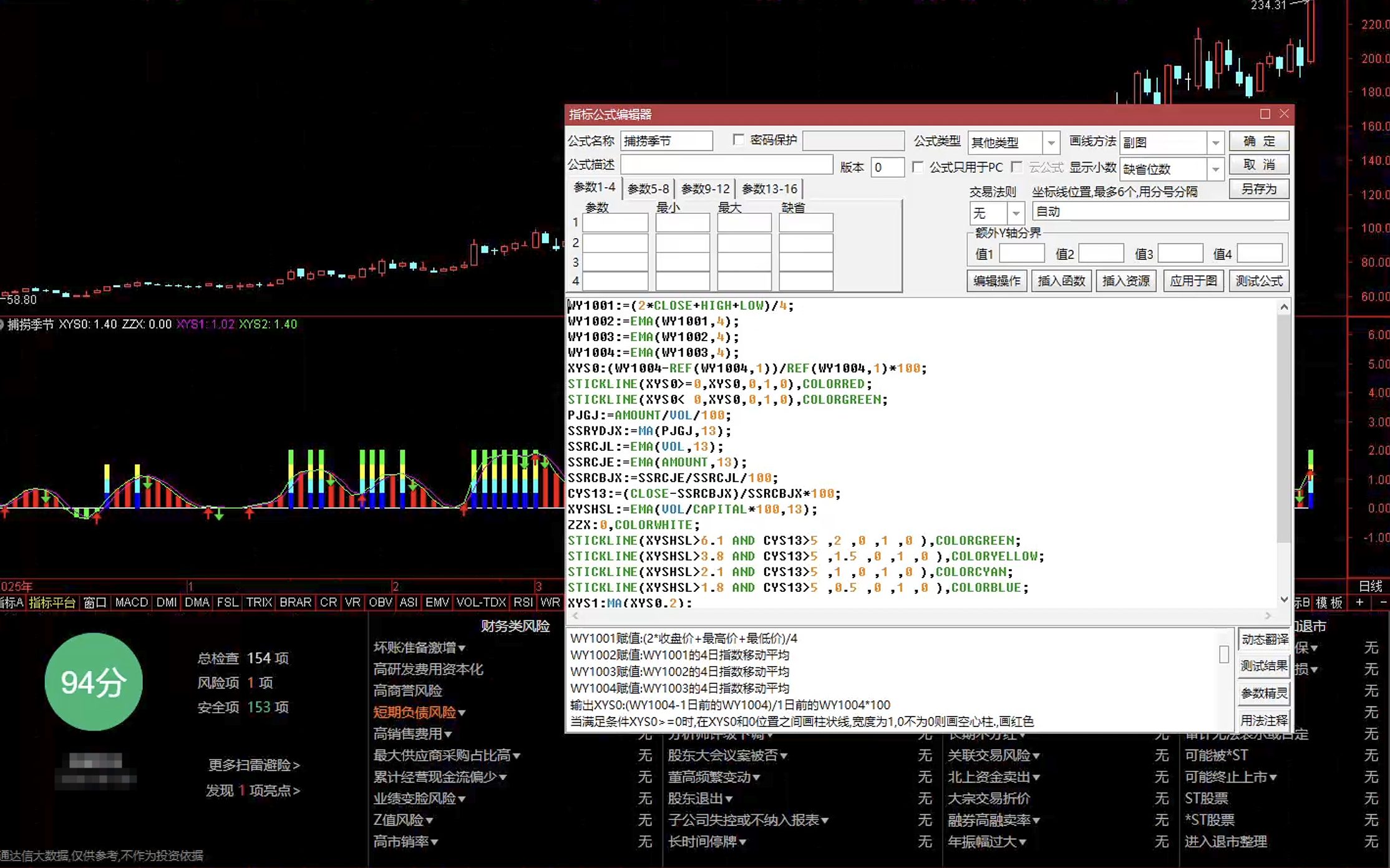The width and height of the screenshot is (1390, 868).
Task: Select the DMI indicator tab
Action: [x=167, y=602]
